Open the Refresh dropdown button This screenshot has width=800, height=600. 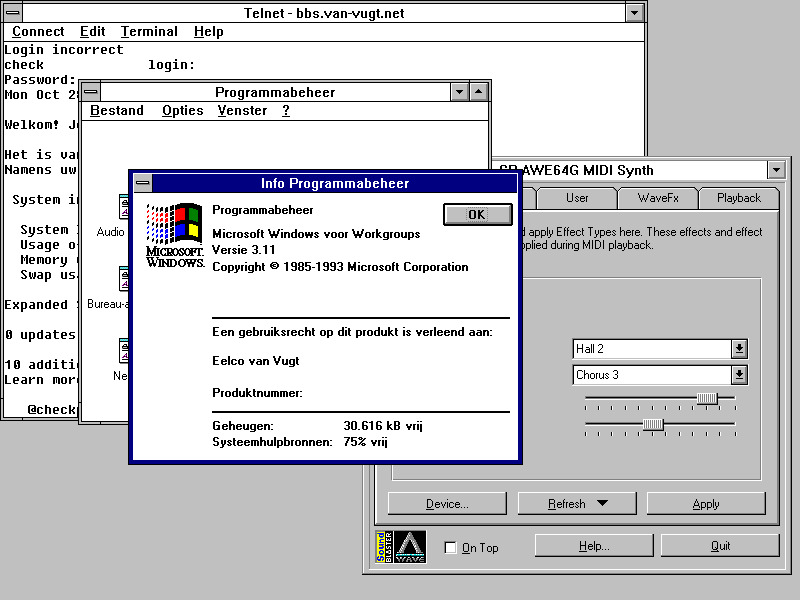[x=578, y=504]
